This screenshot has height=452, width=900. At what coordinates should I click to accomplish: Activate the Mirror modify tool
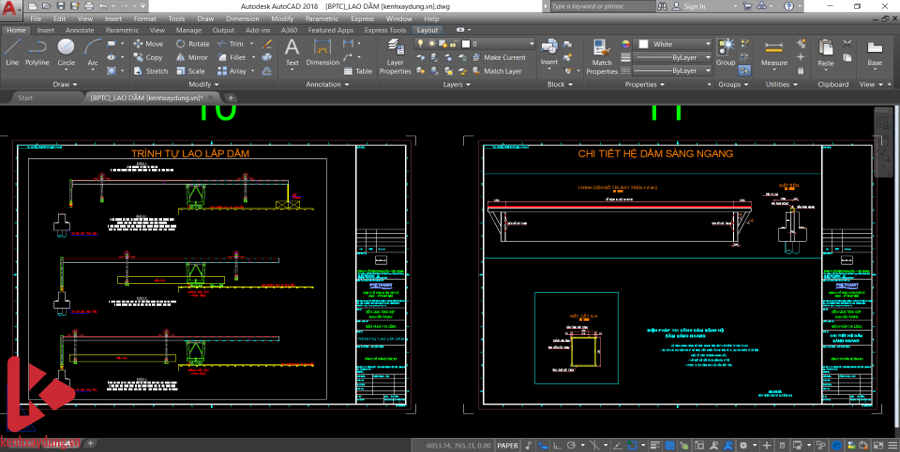(192, 57)
